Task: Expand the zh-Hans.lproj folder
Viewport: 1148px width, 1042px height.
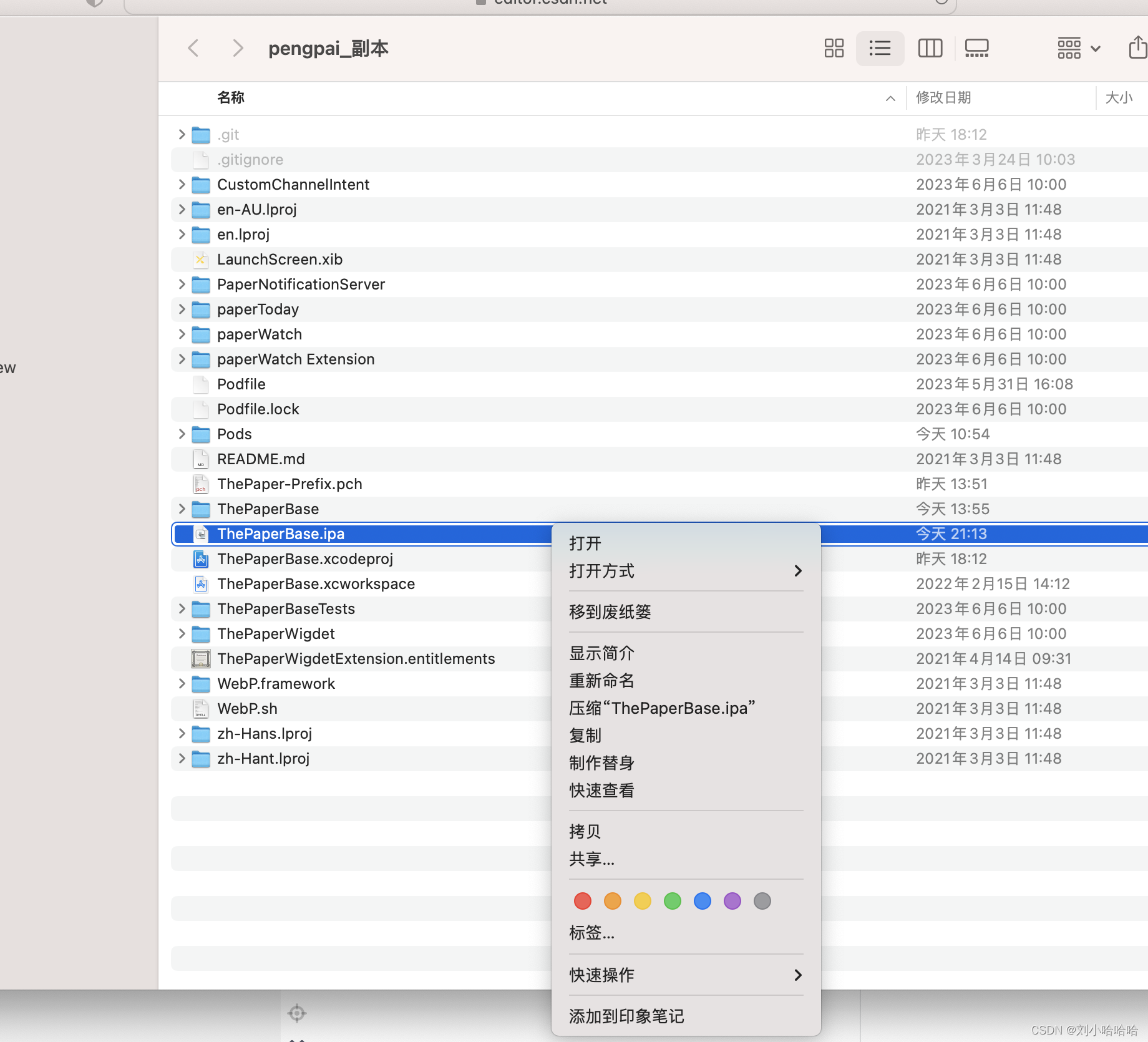Action: (182, 733)
